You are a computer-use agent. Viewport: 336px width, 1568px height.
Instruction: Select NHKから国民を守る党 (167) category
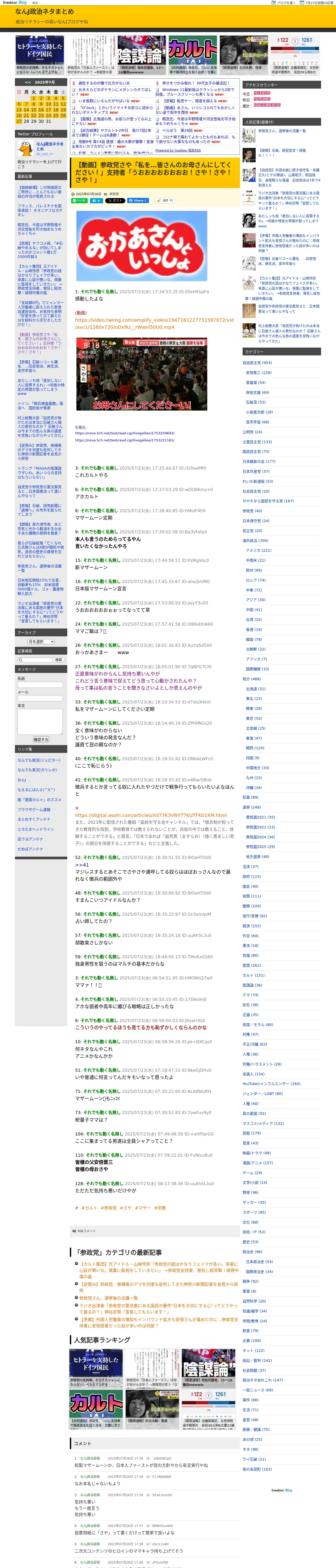268,501
